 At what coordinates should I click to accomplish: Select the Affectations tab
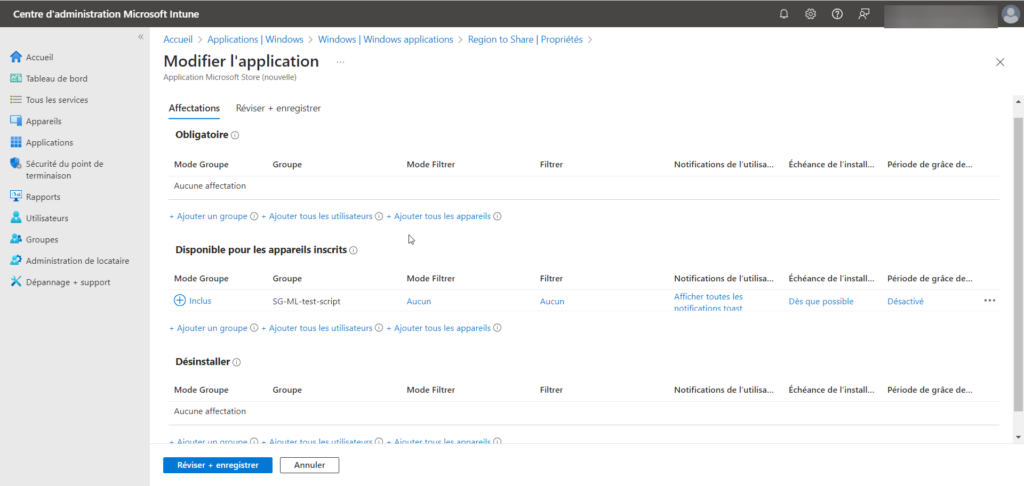coord(194,108)
